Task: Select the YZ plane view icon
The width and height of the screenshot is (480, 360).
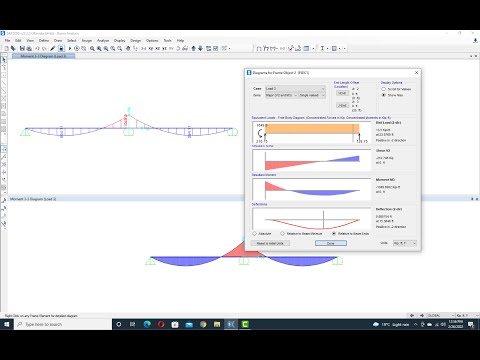Action: click(x=164, y=49)
